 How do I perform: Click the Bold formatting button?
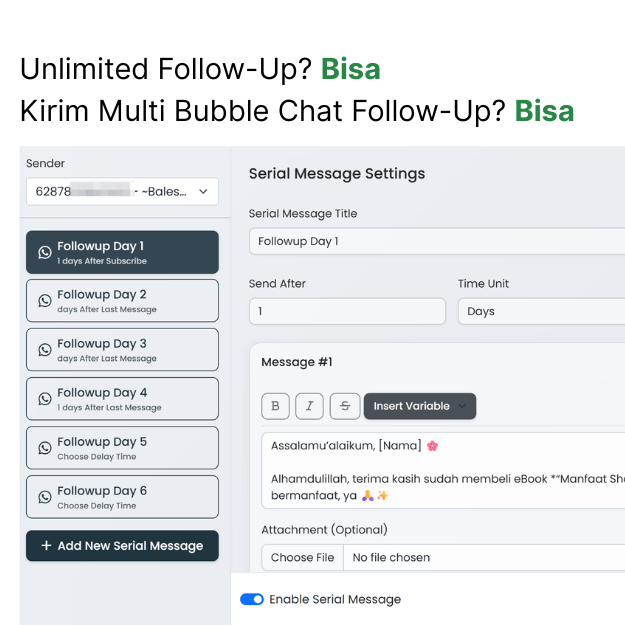(x=276, y=406)
